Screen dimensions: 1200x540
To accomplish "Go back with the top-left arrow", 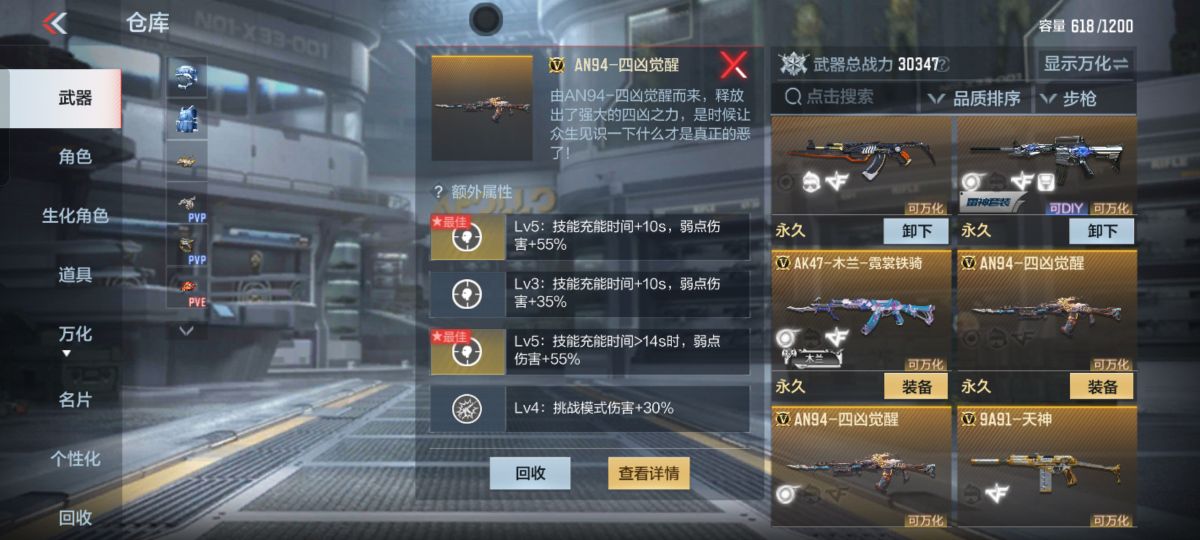I will 56,23.
